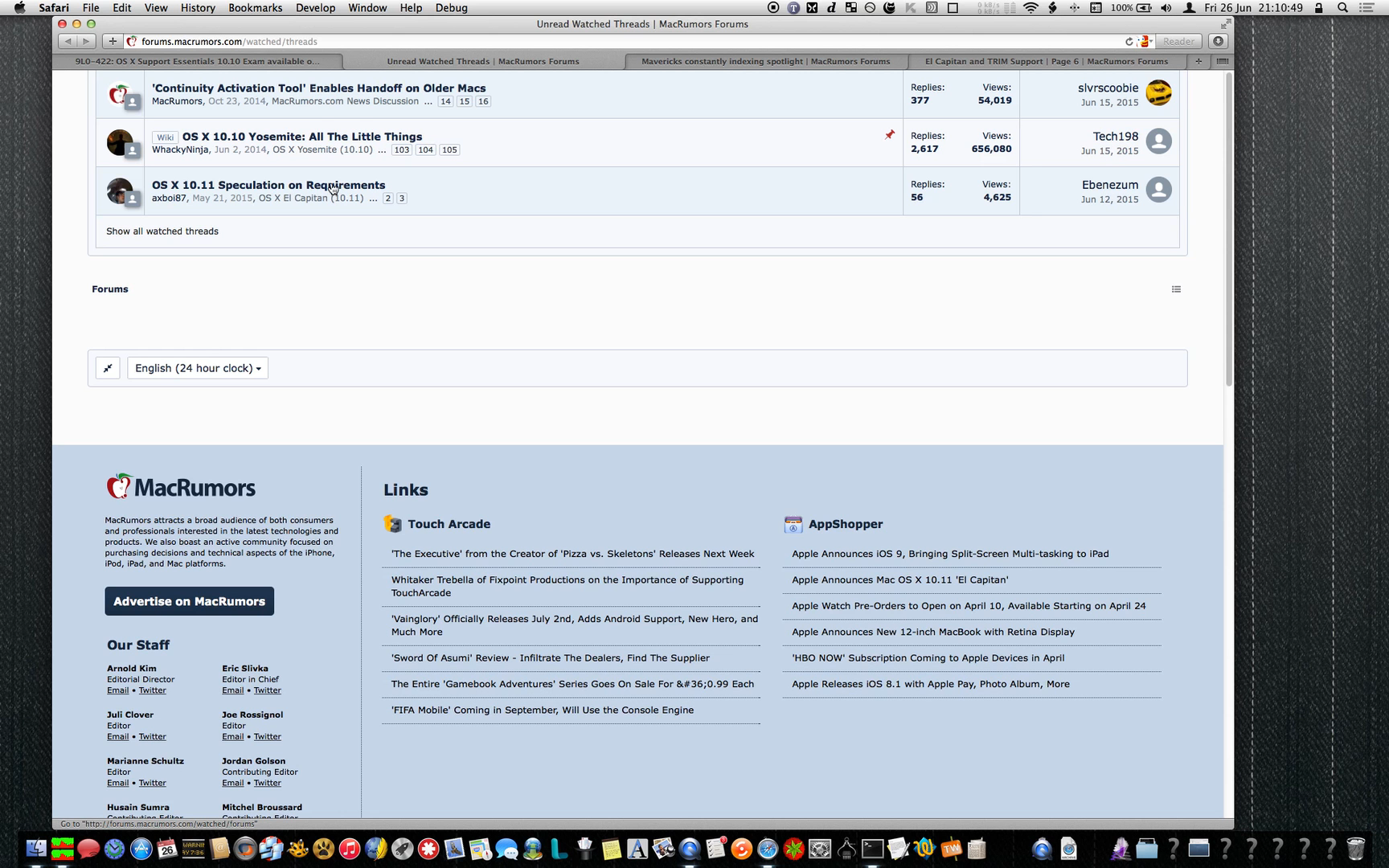Click the Touch Arcade heading link
Image resolution: width=1389 pixels, height=868 pixels.
click(x=449, y=524)
